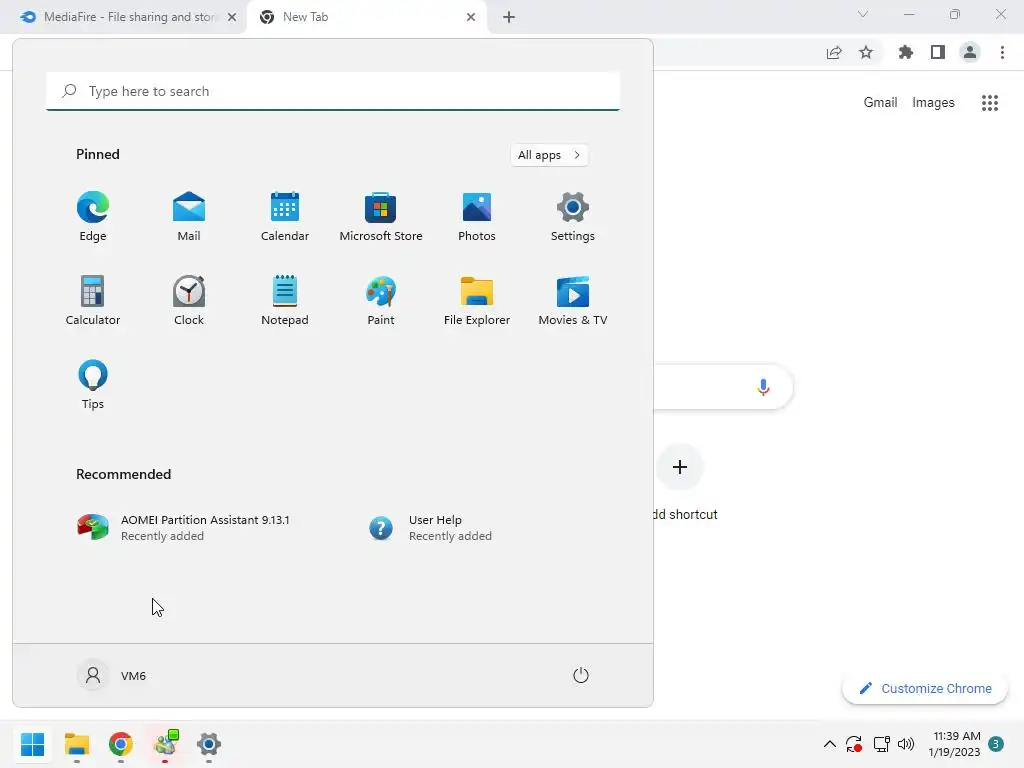
Task: Open File Explorer from pinned apps
Action: 477,300
